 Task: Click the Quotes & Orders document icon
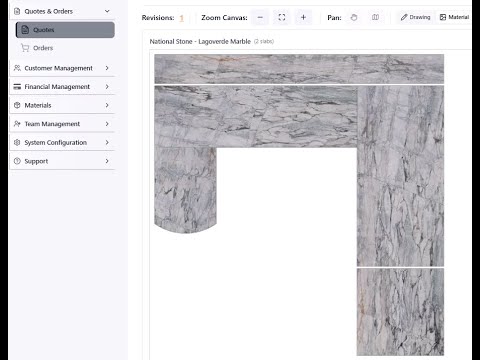(17, 11)
